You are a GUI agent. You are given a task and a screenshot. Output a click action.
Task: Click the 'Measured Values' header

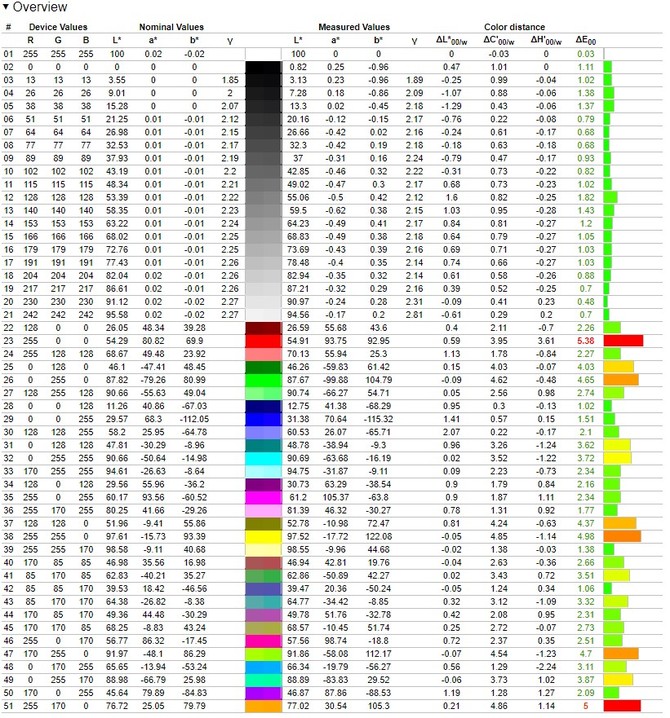click(x=354, y=27)
